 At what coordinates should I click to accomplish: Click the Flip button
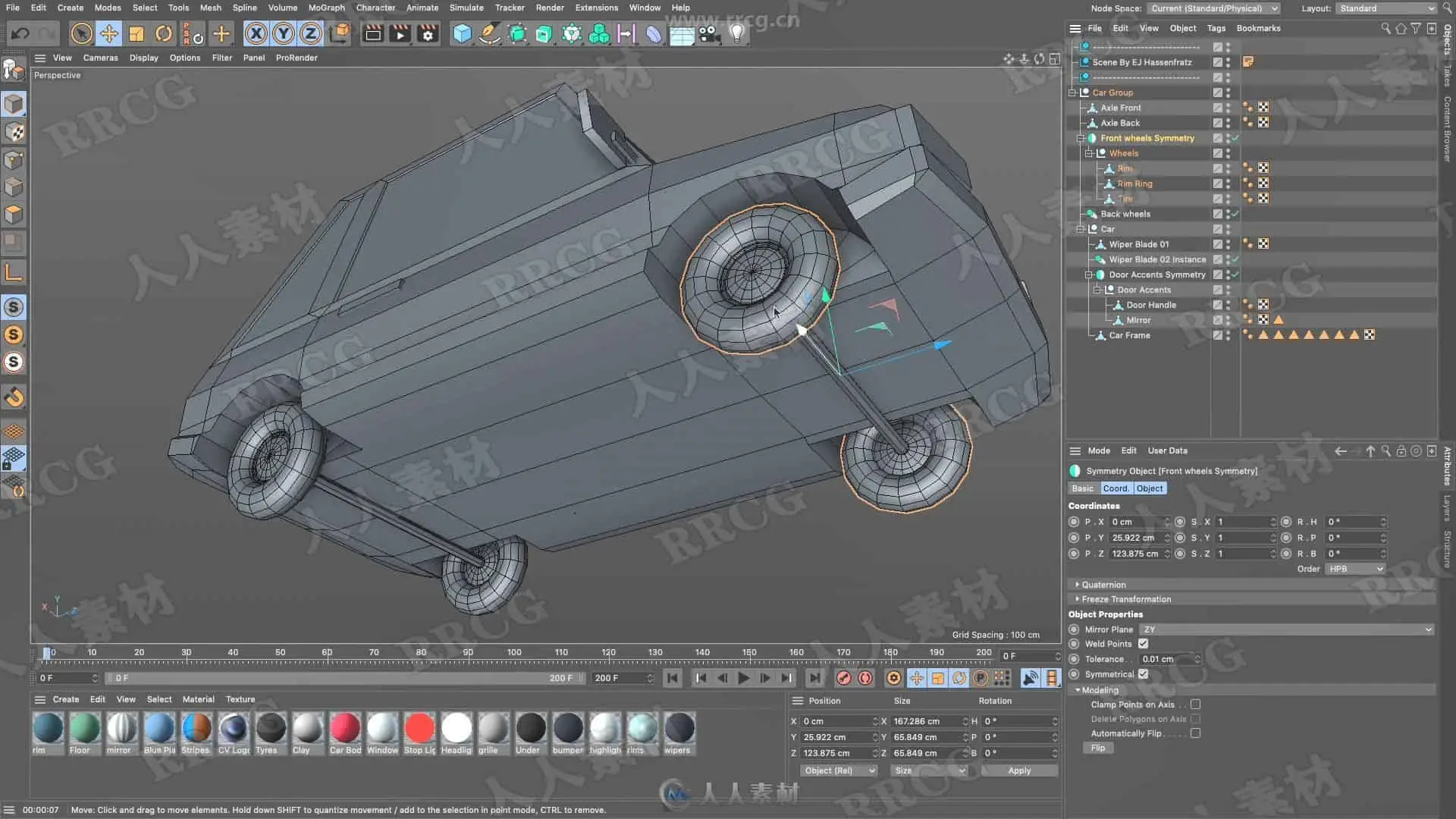1097,748
